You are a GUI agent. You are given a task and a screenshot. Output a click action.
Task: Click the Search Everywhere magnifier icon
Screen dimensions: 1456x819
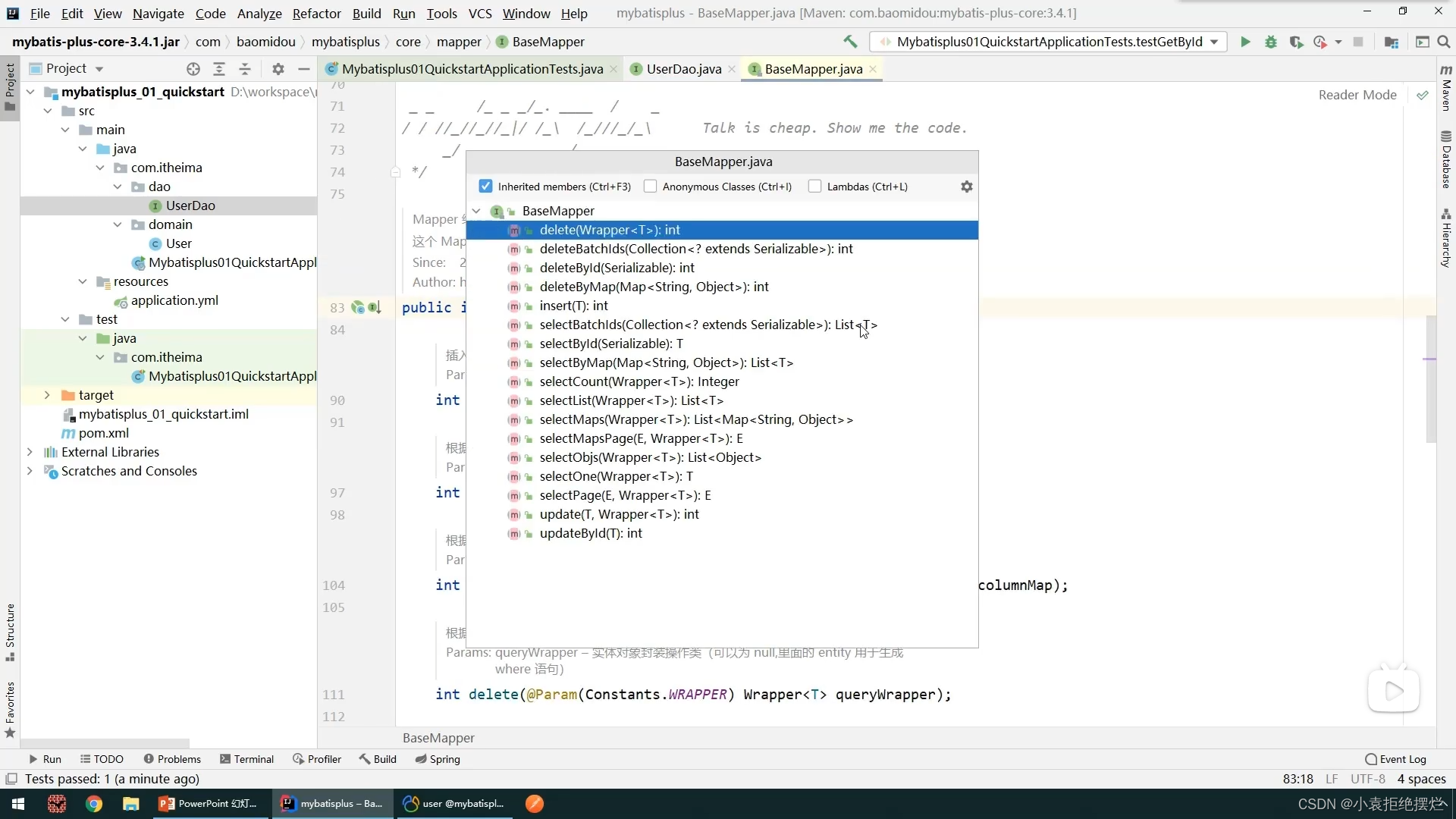pos(1444,42)
